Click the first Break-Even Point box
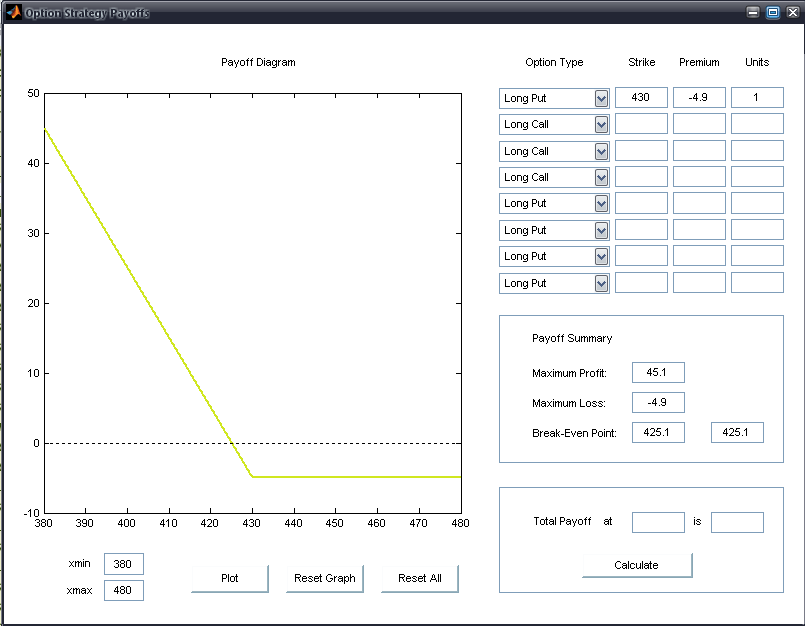 pyautogui.click(x=658, y=432)
